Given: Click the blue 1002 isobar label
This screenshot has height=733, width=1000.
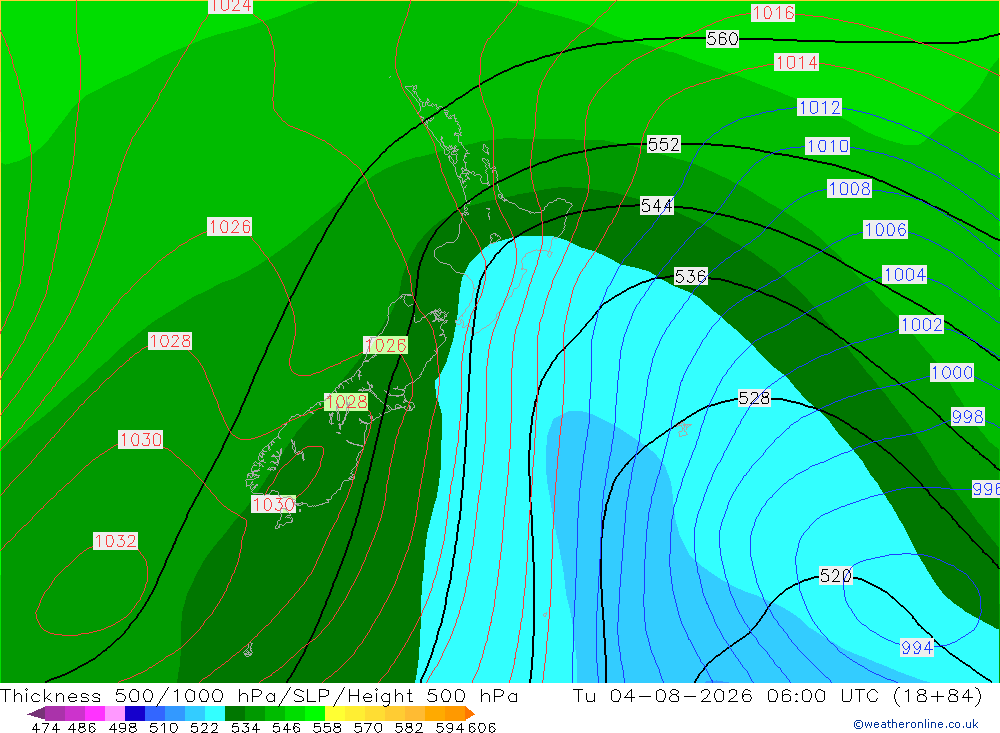Looking at the screenshot, I should point(922,325).
